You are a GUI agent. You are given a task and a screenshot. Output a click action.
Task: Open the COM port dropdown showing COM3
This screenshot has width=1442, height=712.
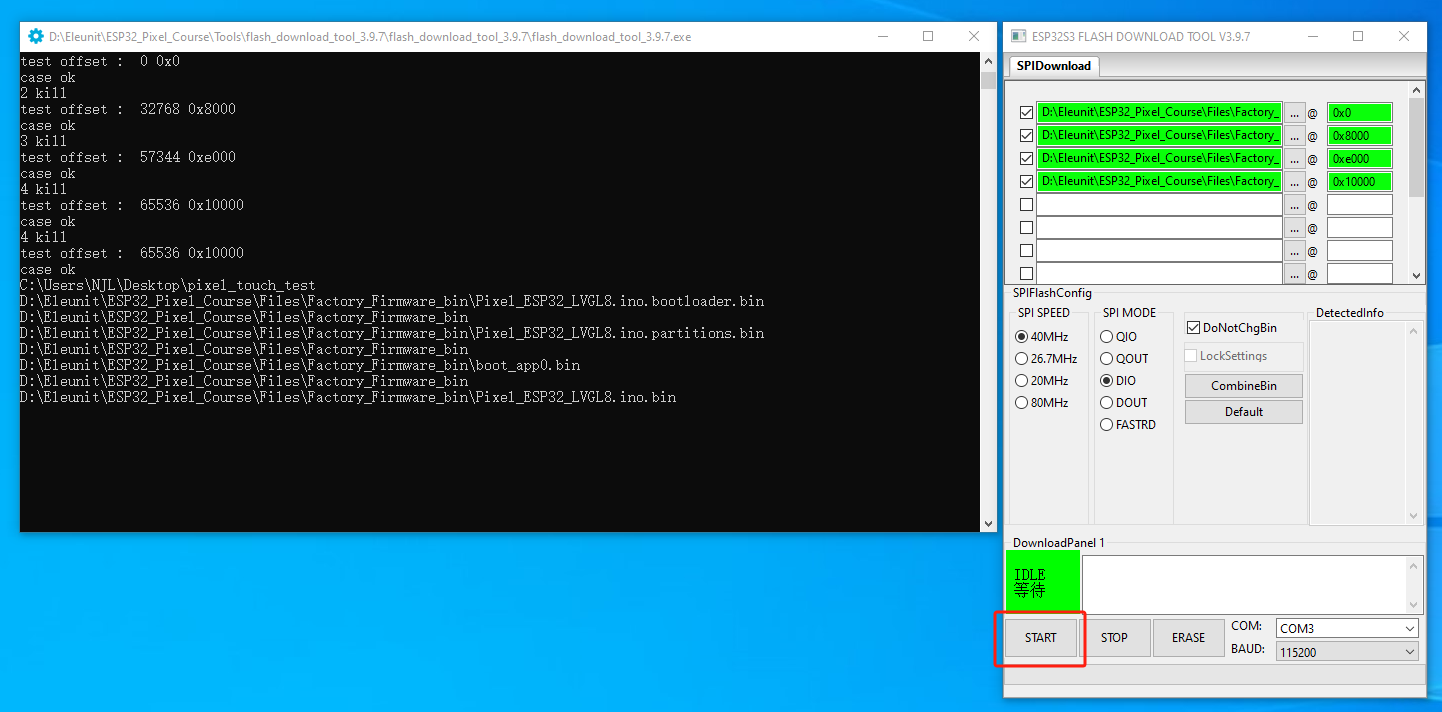tap(1347, 629)
